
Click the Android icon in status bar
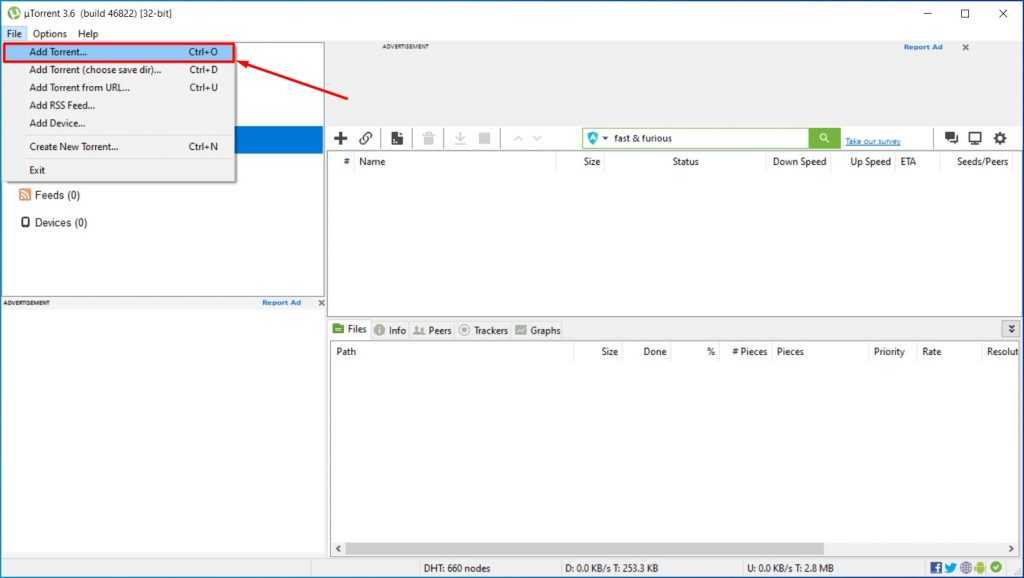pyautogui.click(x=980, y=568)
